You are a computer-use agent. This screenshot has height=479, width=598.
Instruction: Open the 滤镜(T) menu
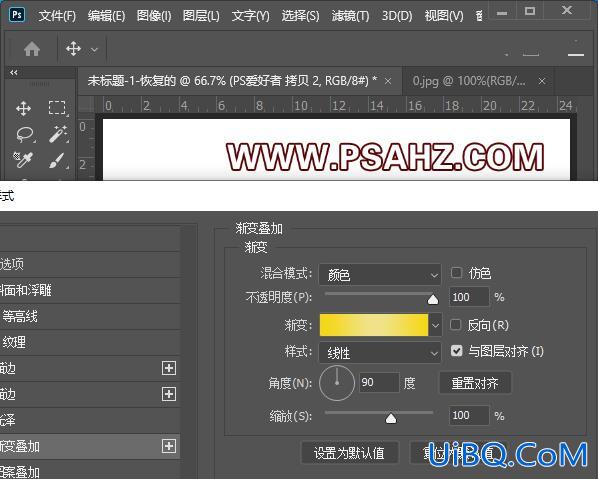click(x=350, y=16)
